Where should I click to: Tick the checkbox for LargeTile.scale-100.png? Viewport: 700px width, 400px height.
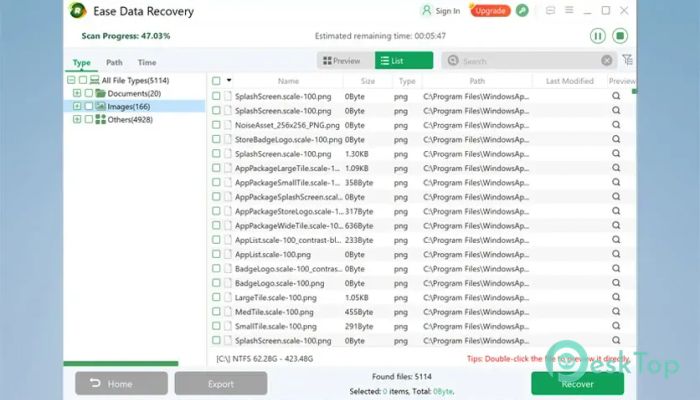(x=217, y=297)
